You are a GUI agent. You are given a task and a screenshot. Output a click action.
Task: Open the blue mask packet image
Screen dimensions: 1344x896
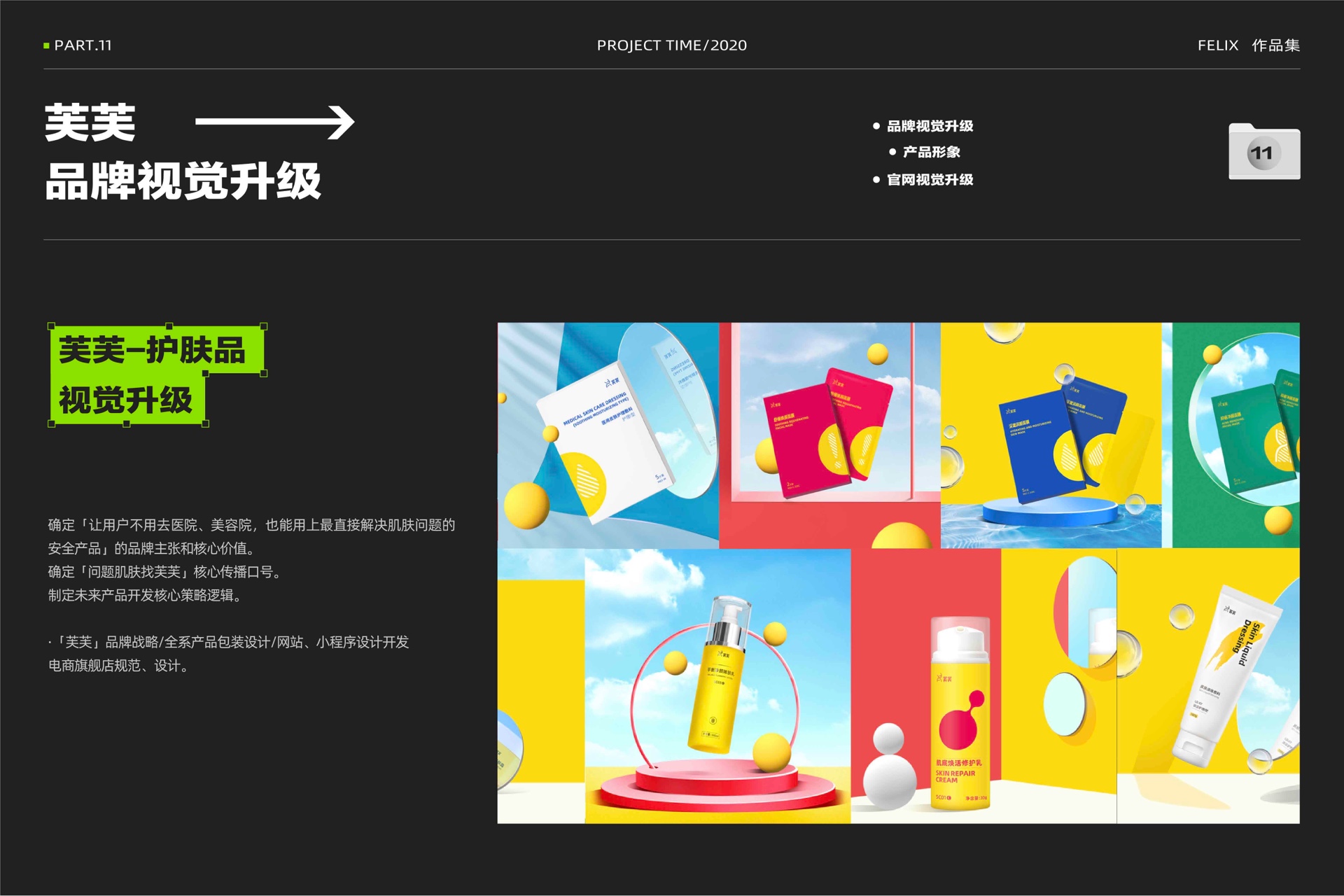point(1051,435)
